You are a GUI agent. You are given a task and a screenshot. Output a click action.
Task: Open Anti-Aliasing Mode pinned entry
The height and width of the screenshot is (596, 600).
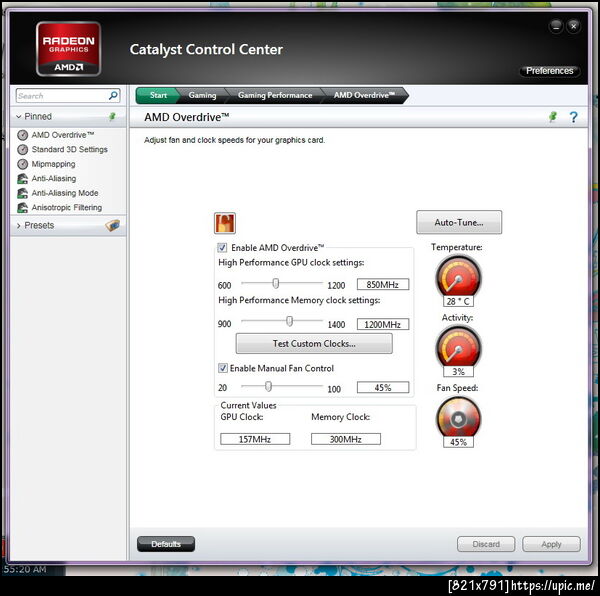click(x=65, y=193)
